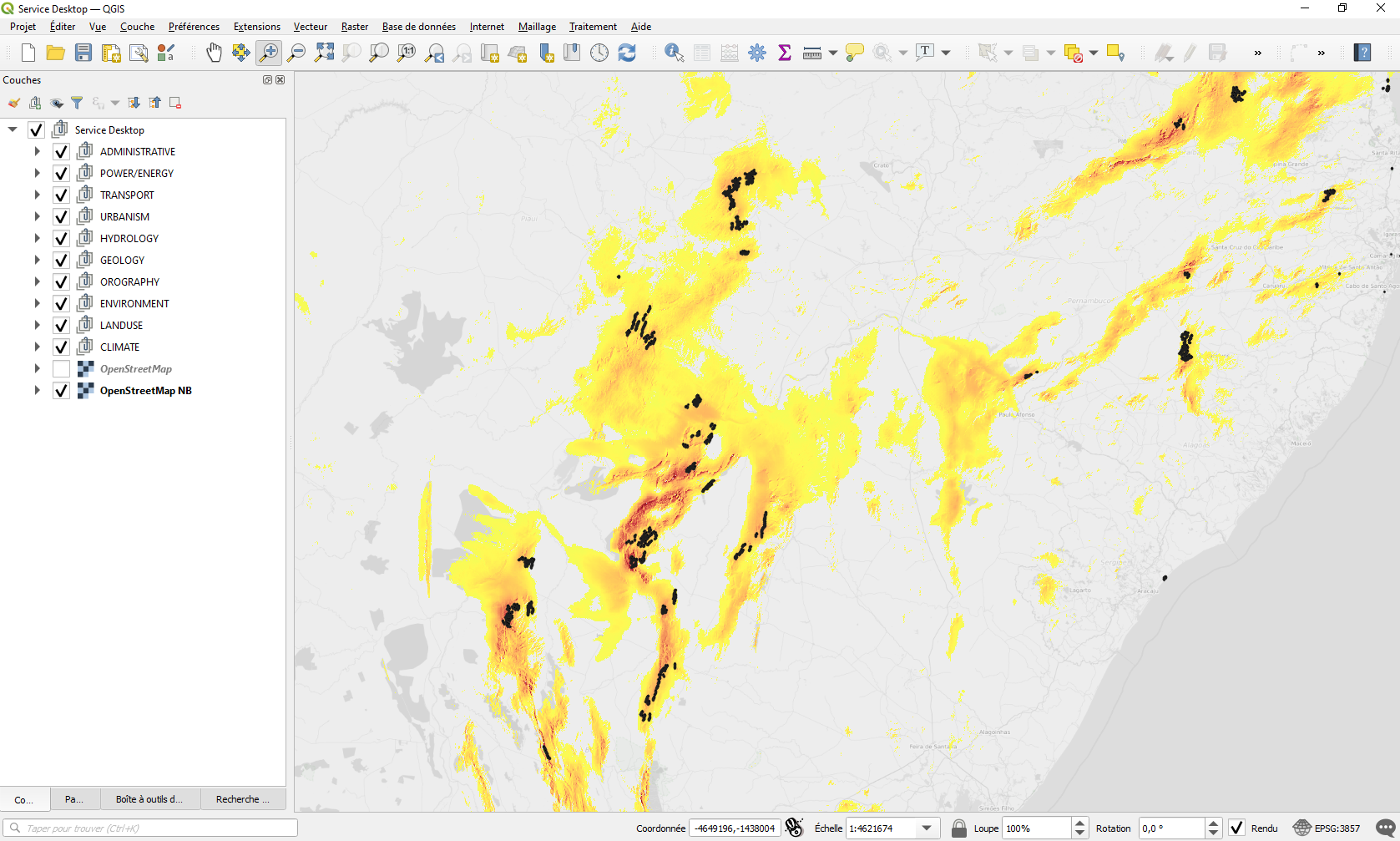The width and height of the screenshot is (1400, 841).
Task: Select the measure line ruler tool
Action: point(812,53)
